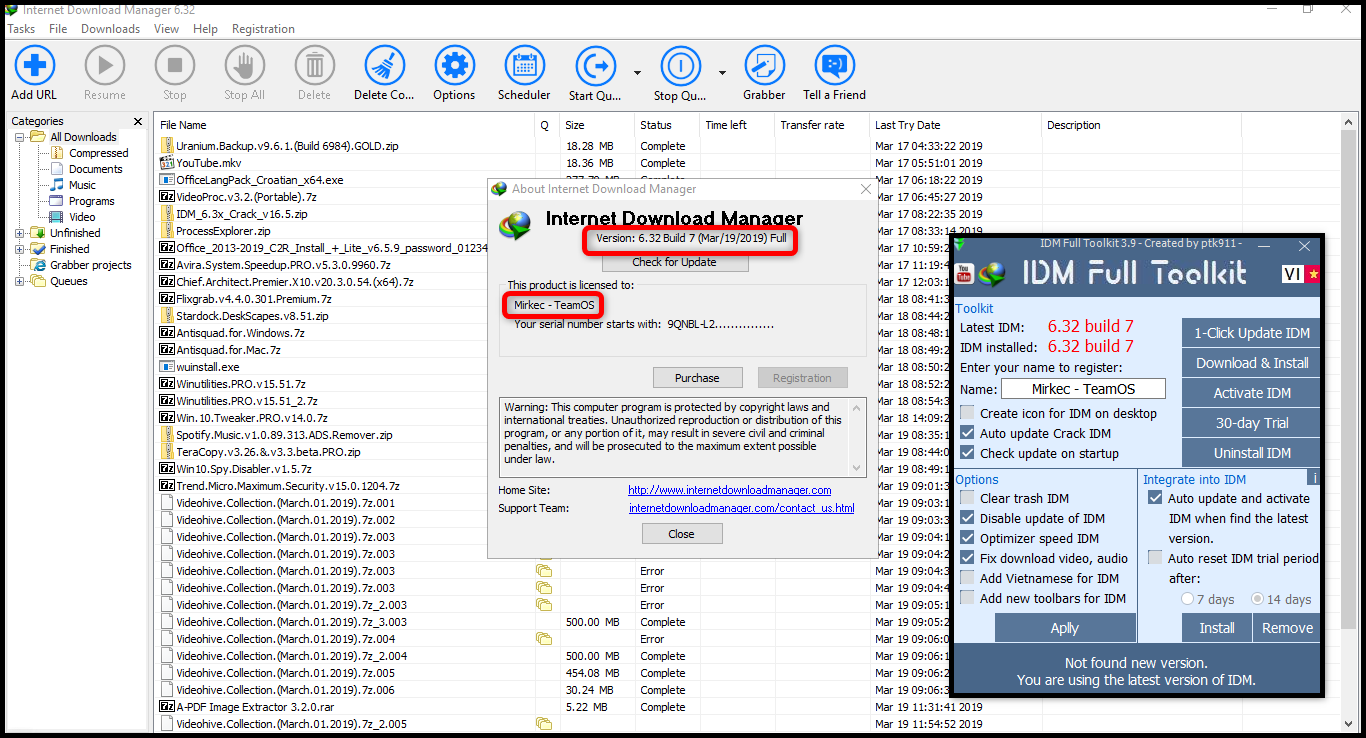Viewport: 1366px width, 738px height.
Task: Toggle Optimizer speed IDM checkbox
Action: 967,538
